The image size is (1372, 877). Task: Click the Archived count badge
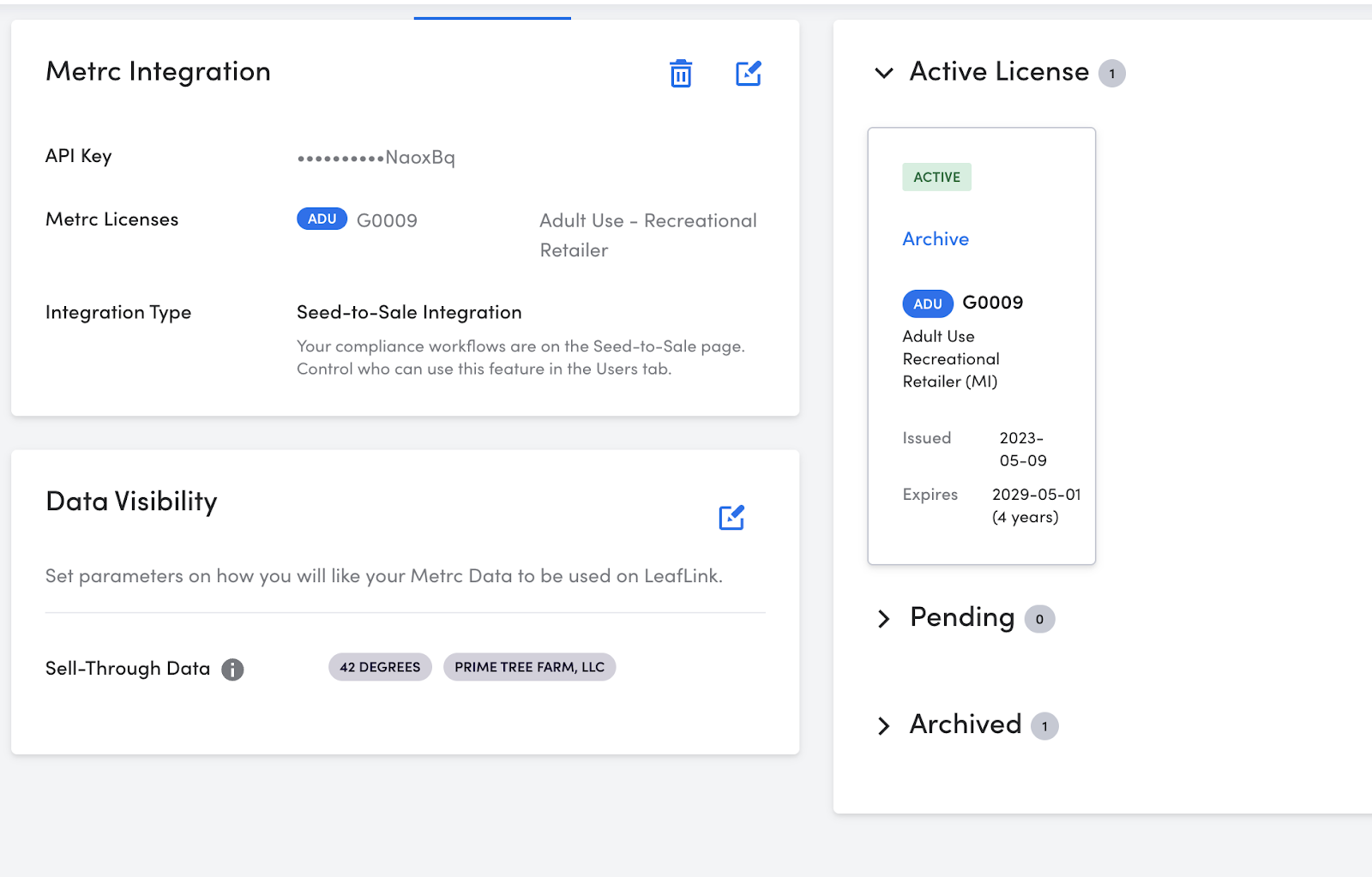(x=1044, y=726)
